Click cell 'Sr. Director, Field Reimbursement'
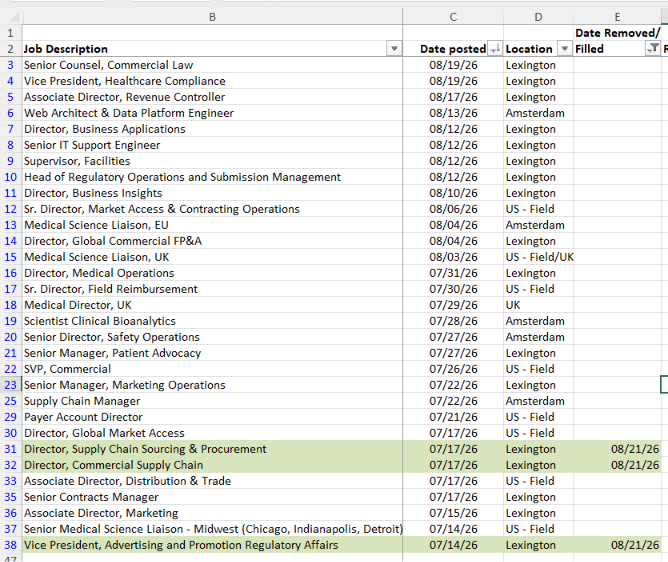Screen dimensions: 668x562 point(212,289)
